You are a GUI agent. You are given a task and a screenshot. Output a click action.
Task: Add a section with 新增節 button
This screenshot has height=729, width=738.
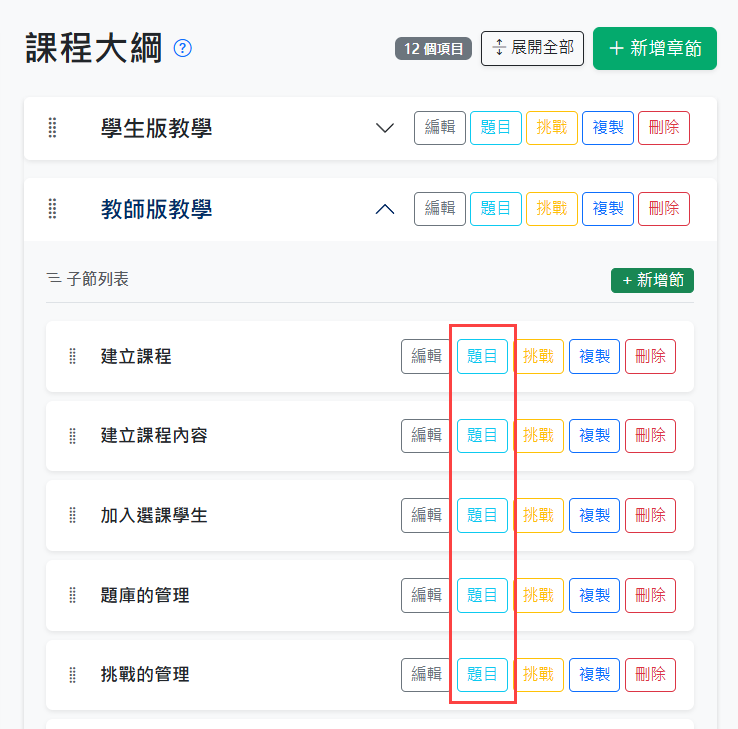tap(652, 280)
